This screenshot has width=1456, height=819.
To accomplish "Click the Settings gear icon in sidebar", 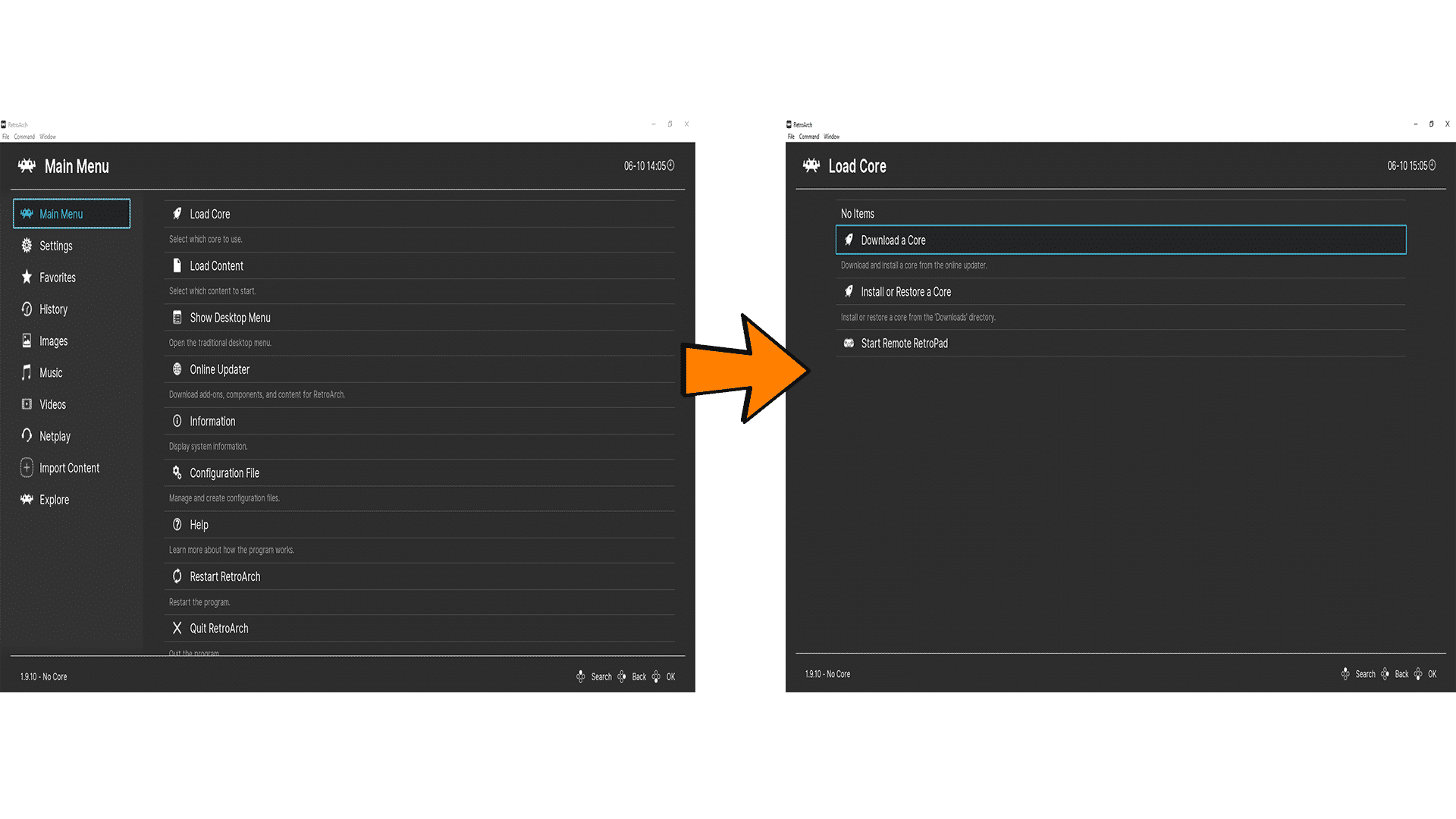I will [x=27, y=246].
